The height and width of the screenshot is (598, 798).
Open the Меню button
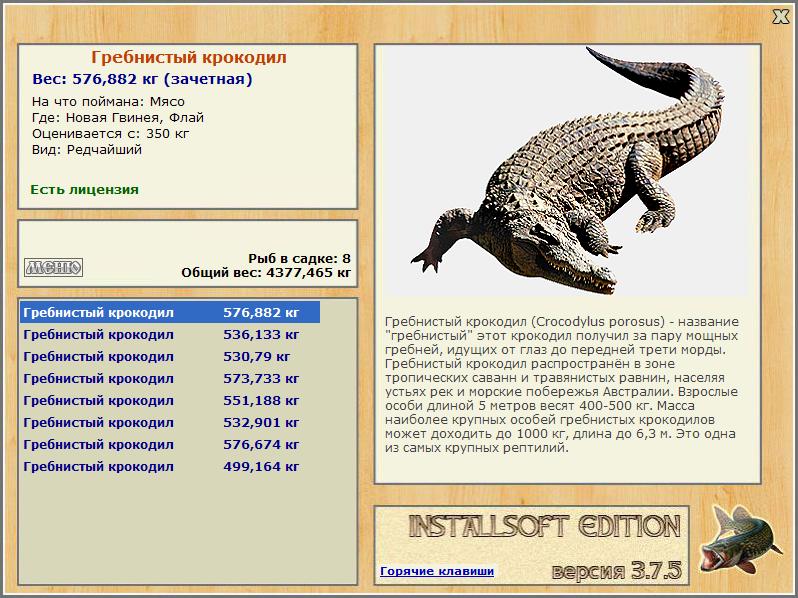click(53, 267)
